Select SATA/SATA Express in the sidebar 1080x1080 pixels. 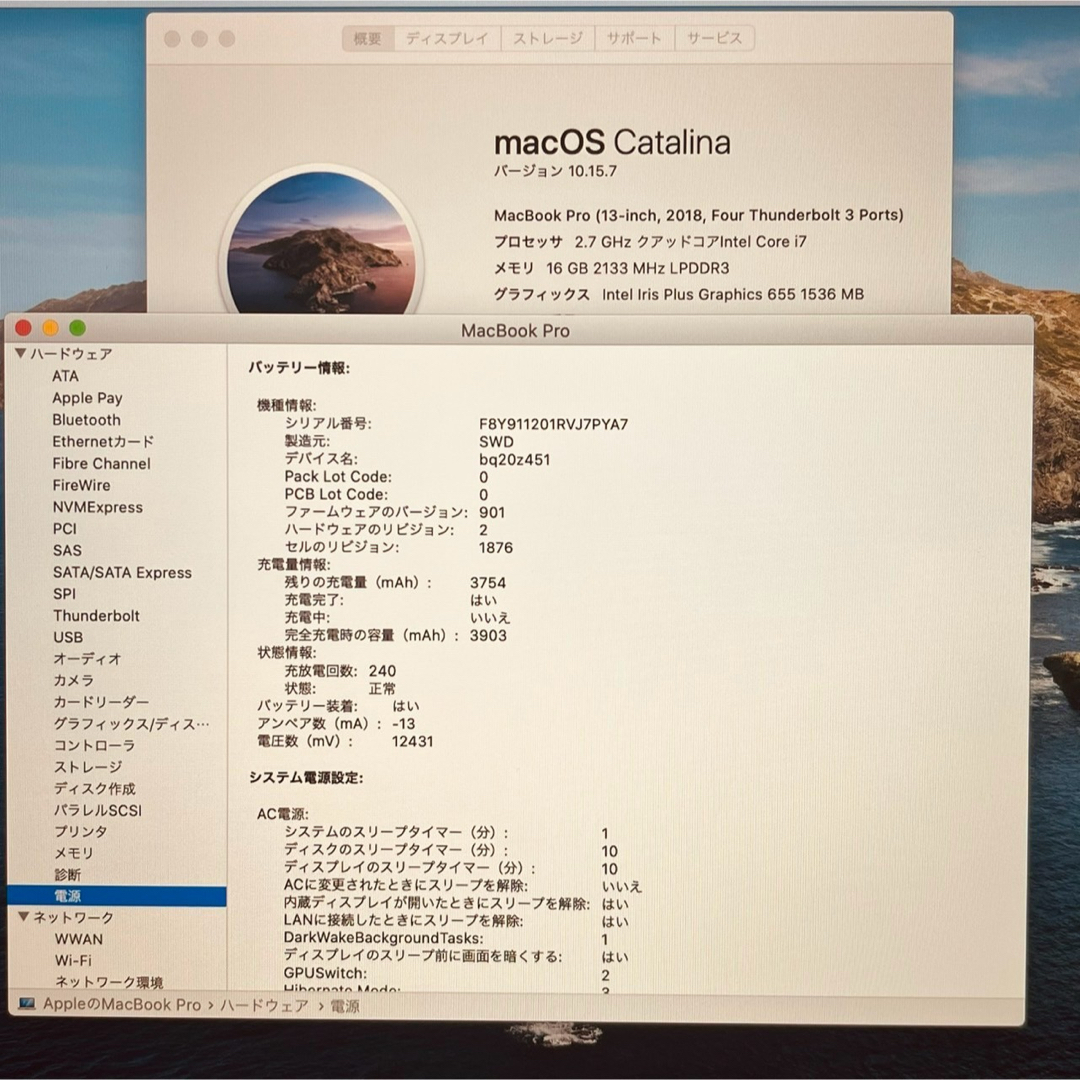pos(123,572)
